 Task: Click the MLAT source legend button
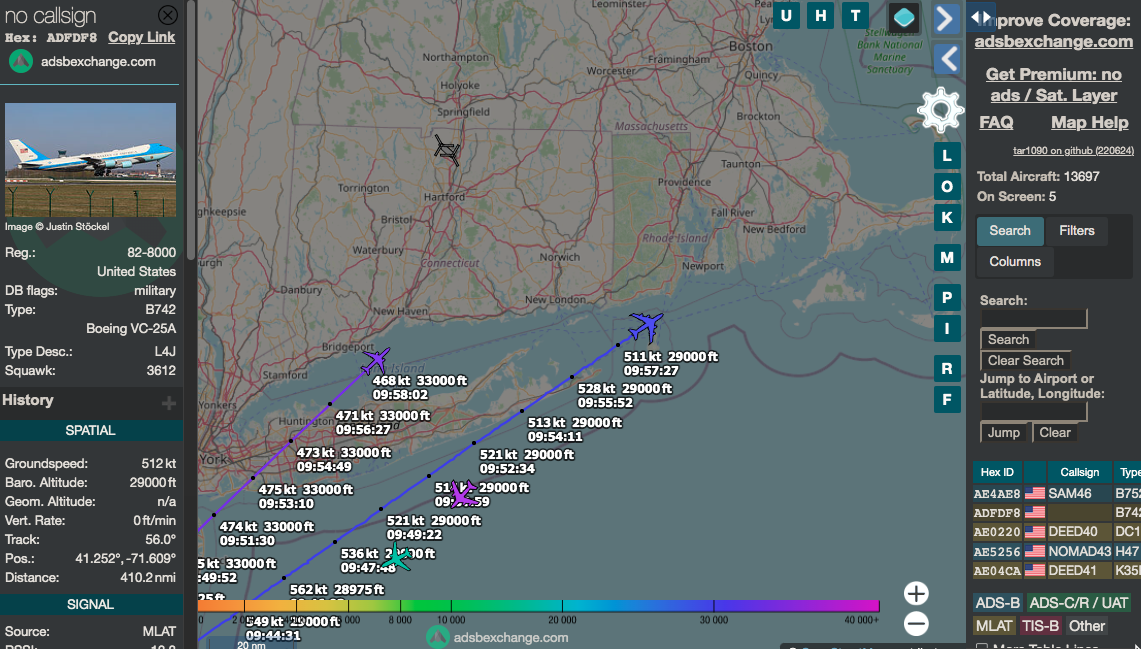(x=994, y=626)
